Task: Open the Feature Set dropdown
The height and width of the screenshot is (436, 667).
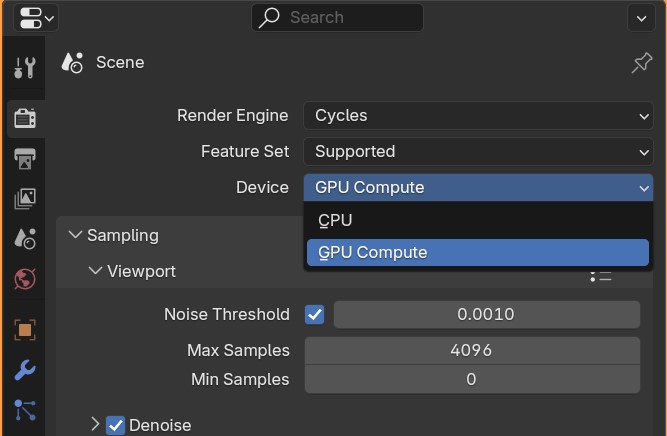Action: 478,151
